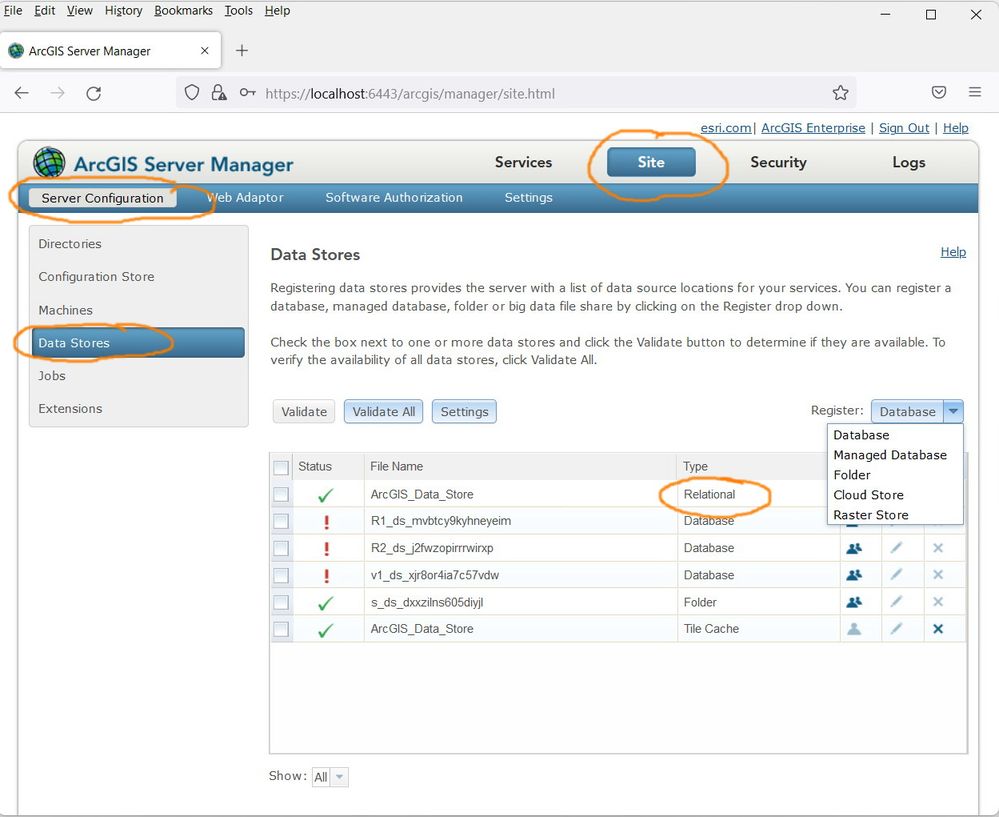Image resolution: width=999 pixels, height=817 pixels.
Task: Go back with the browser back arrow
Action: [x=22, y=93]
